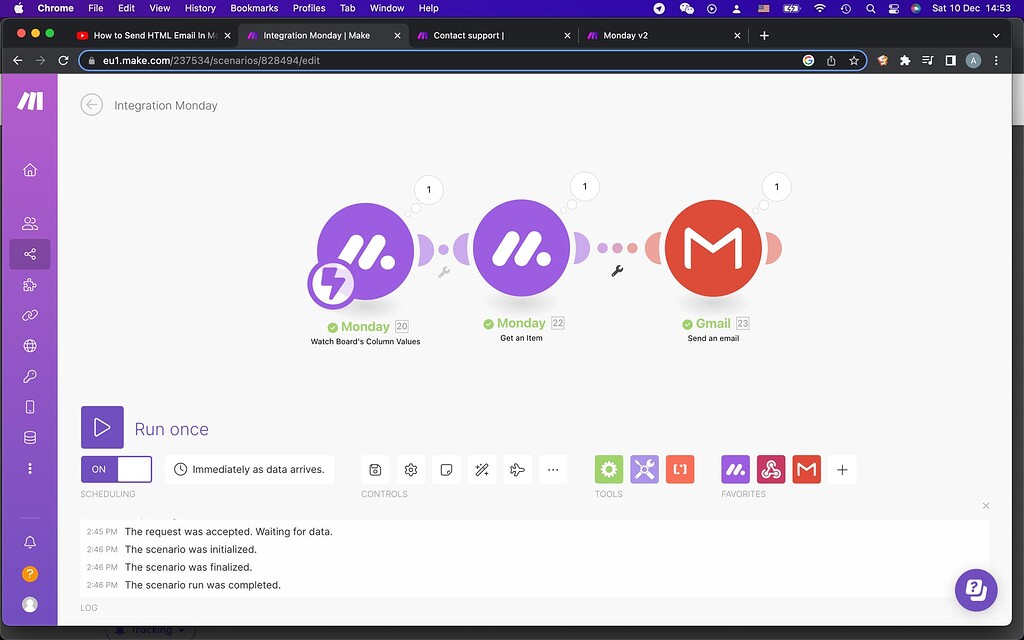Open the Notifications bell in the sidebar

click(x=30, y=542)
